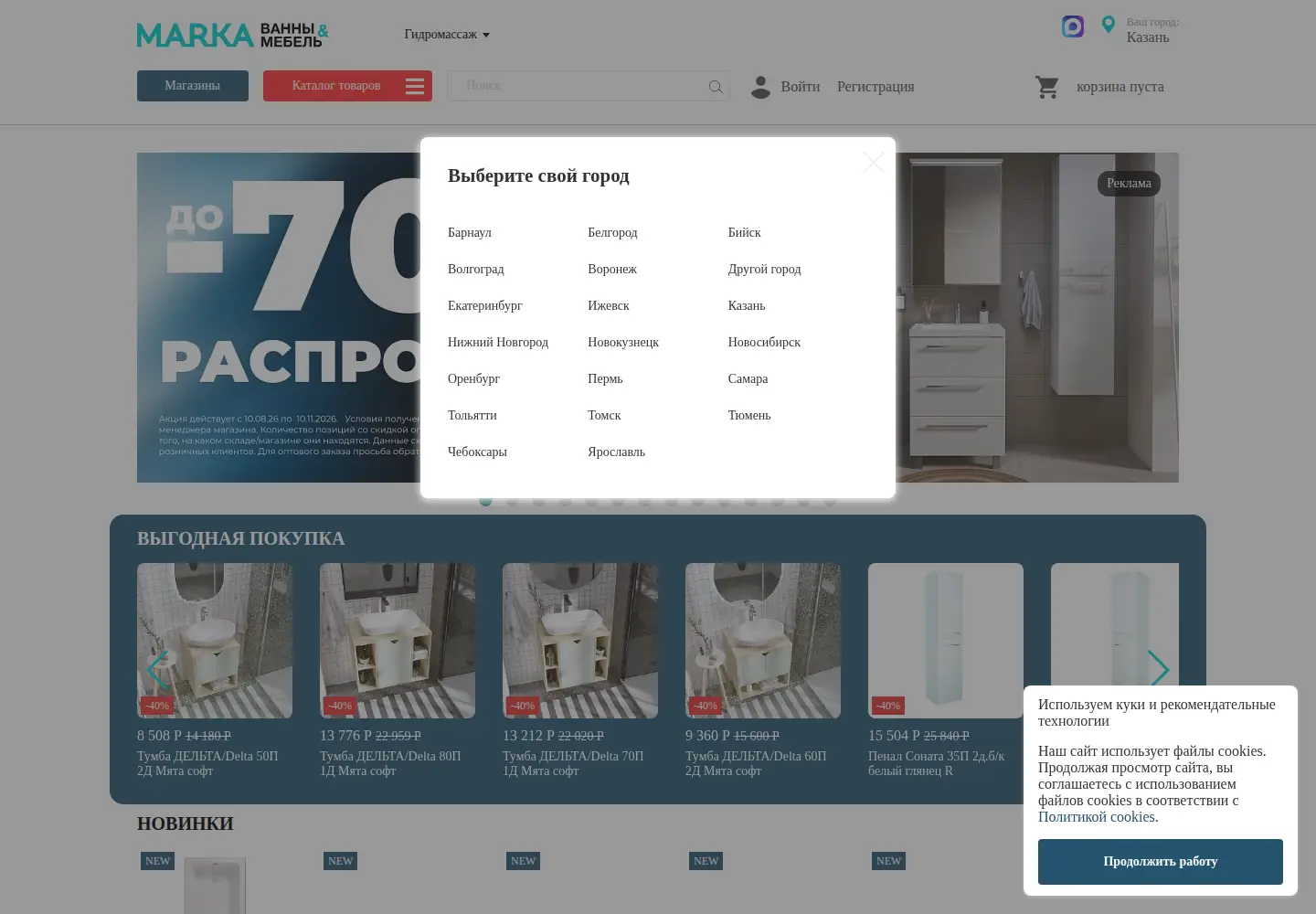Pick Тюмень in the city dialog
The image size is (1316, 914).
tap(749, 416)
